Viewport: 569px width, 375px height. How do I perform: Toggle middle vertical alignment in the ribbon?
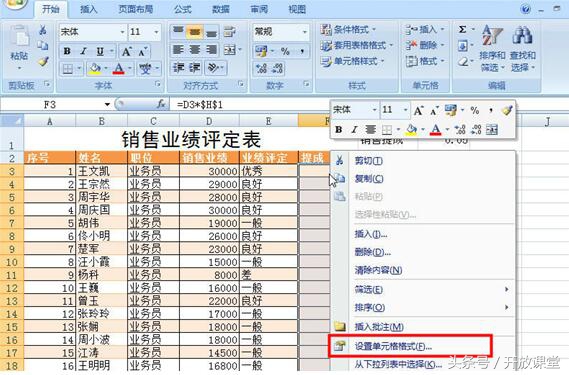(195, 32)
